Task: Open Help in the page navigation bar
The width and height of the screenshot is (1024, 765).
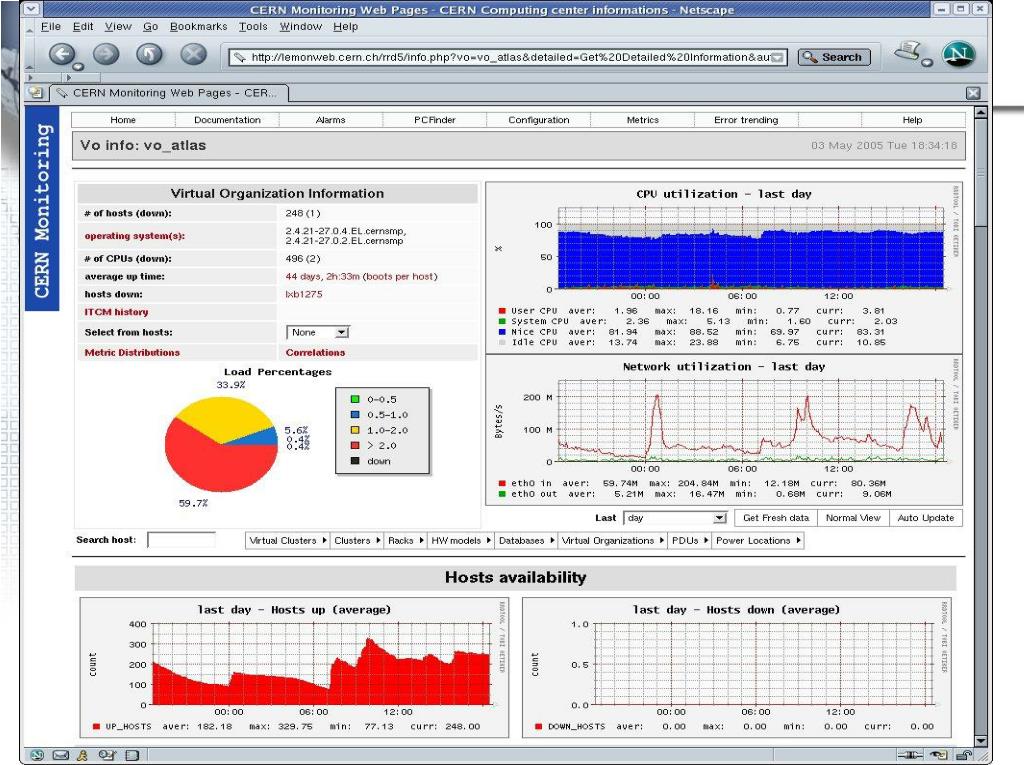Action: pos(912,120)
